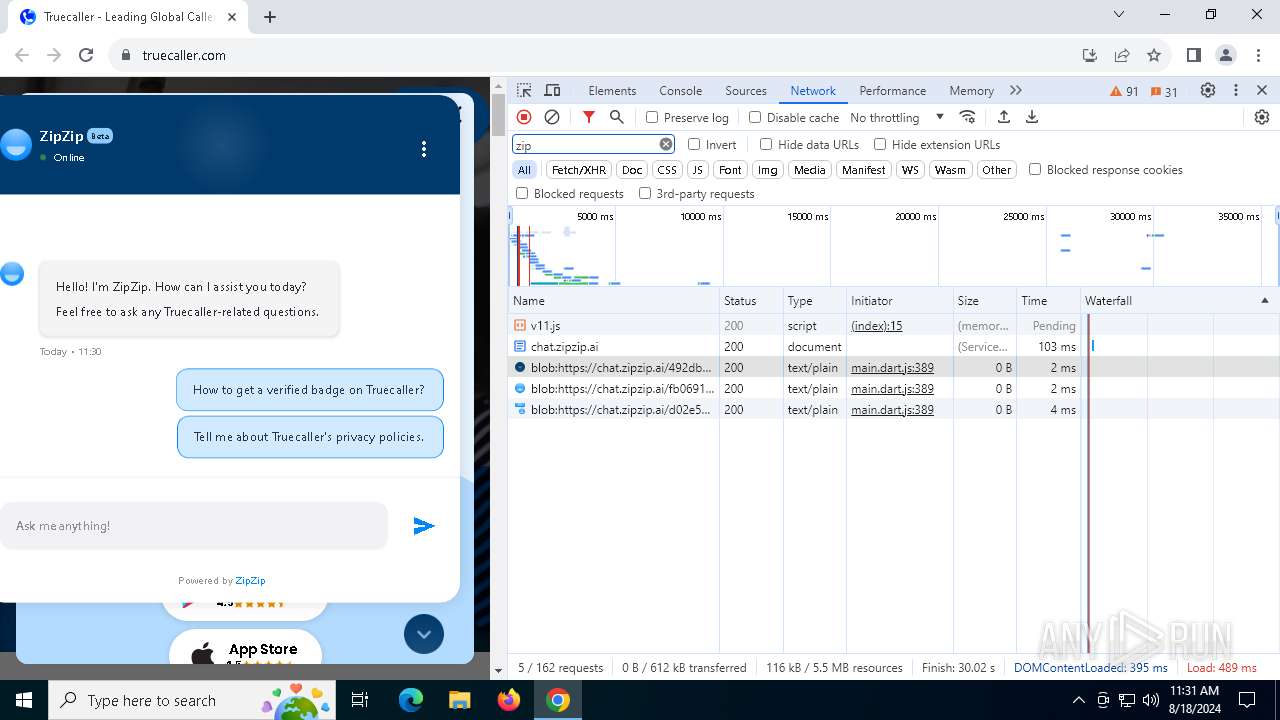Choose privacy policies suggestion
This screenshot has width=1280, height=720.
(x=310, y=437)
